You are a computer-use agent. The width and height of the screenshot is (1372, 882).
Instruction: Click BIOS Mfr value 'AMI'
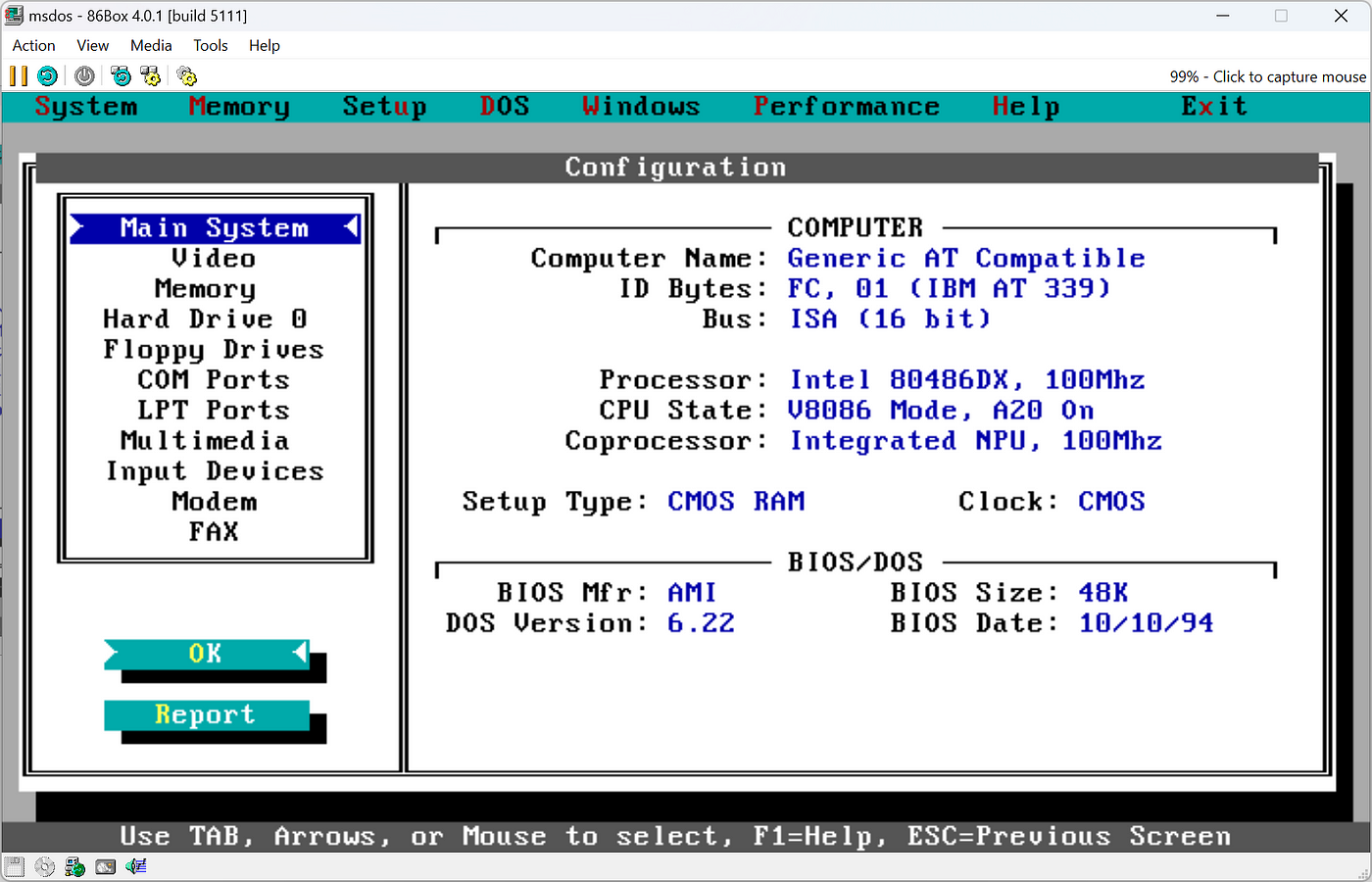tap(692, 592)
